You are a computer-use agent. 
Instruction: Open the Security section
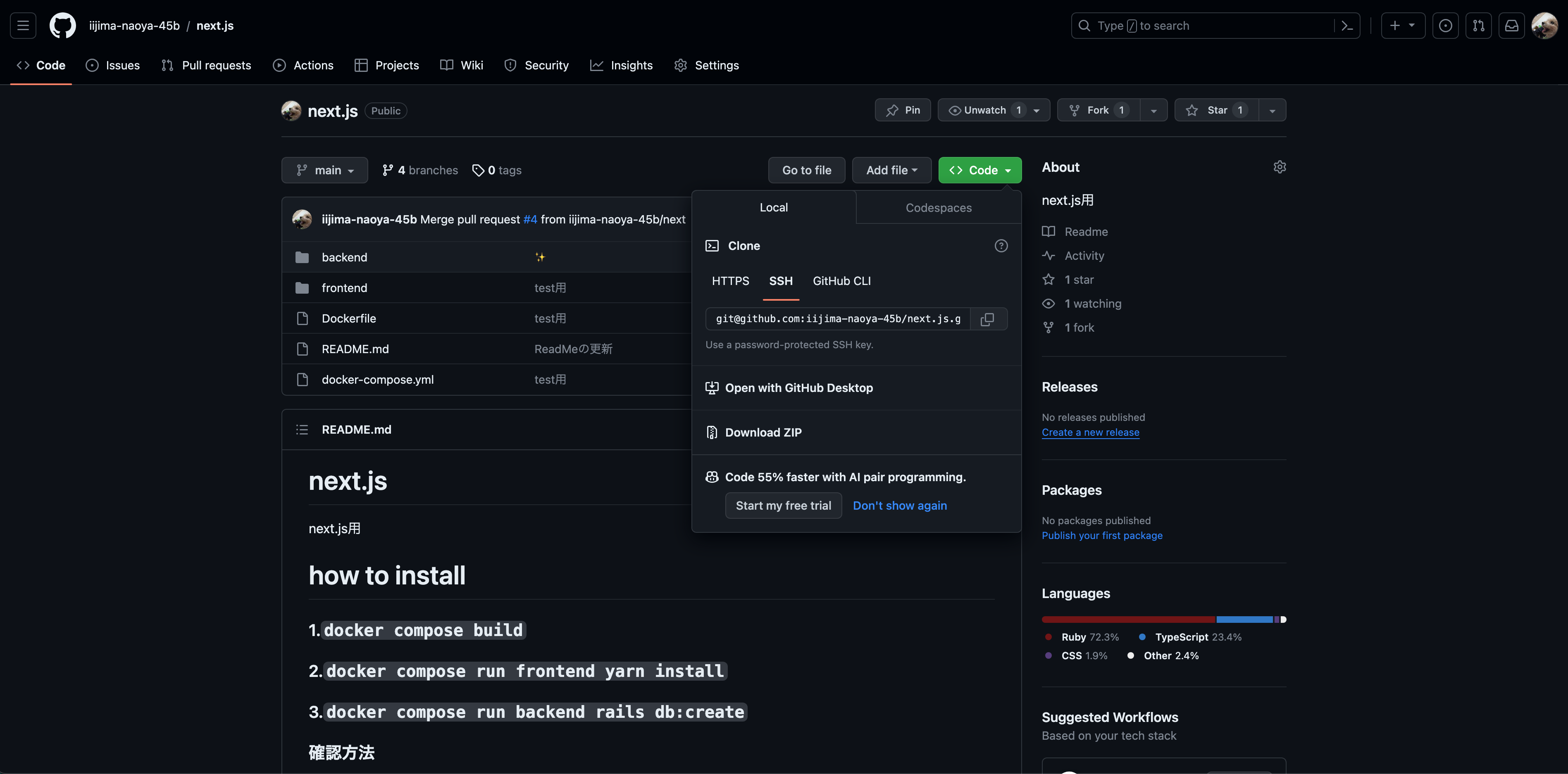pyautogui.click(x=536, y=65)
